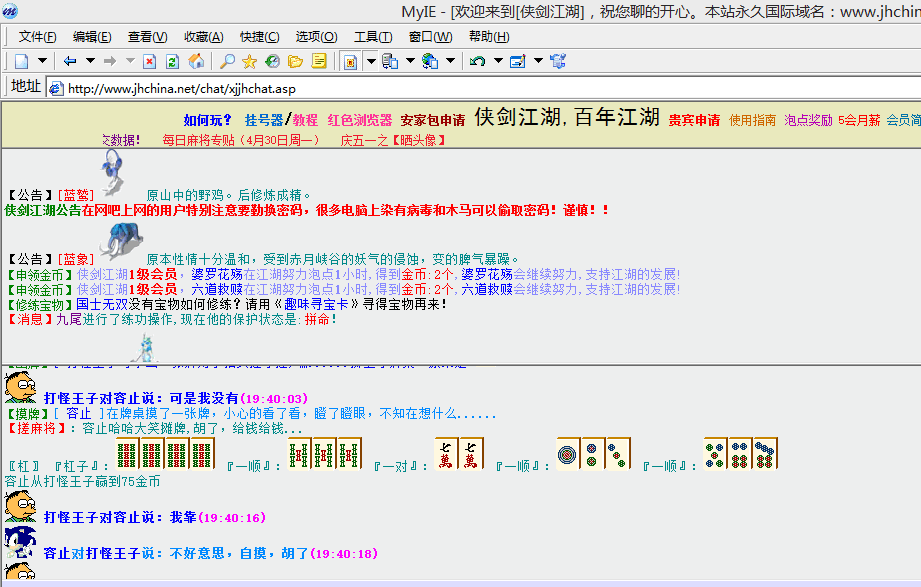Open the 文件(F) menu
This screenshot has width=921, height=587.
pyautogui.click(x=38, y=37)
